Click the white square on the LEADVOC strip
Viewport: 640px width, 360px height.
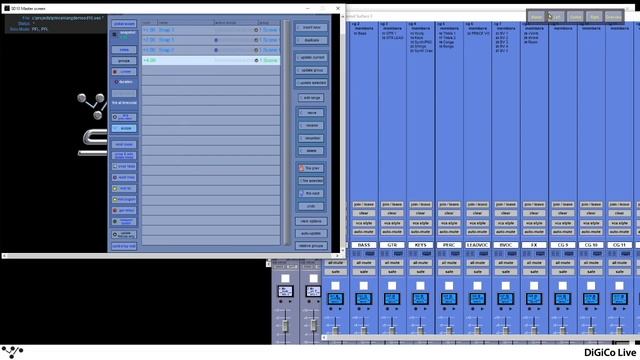477,285
